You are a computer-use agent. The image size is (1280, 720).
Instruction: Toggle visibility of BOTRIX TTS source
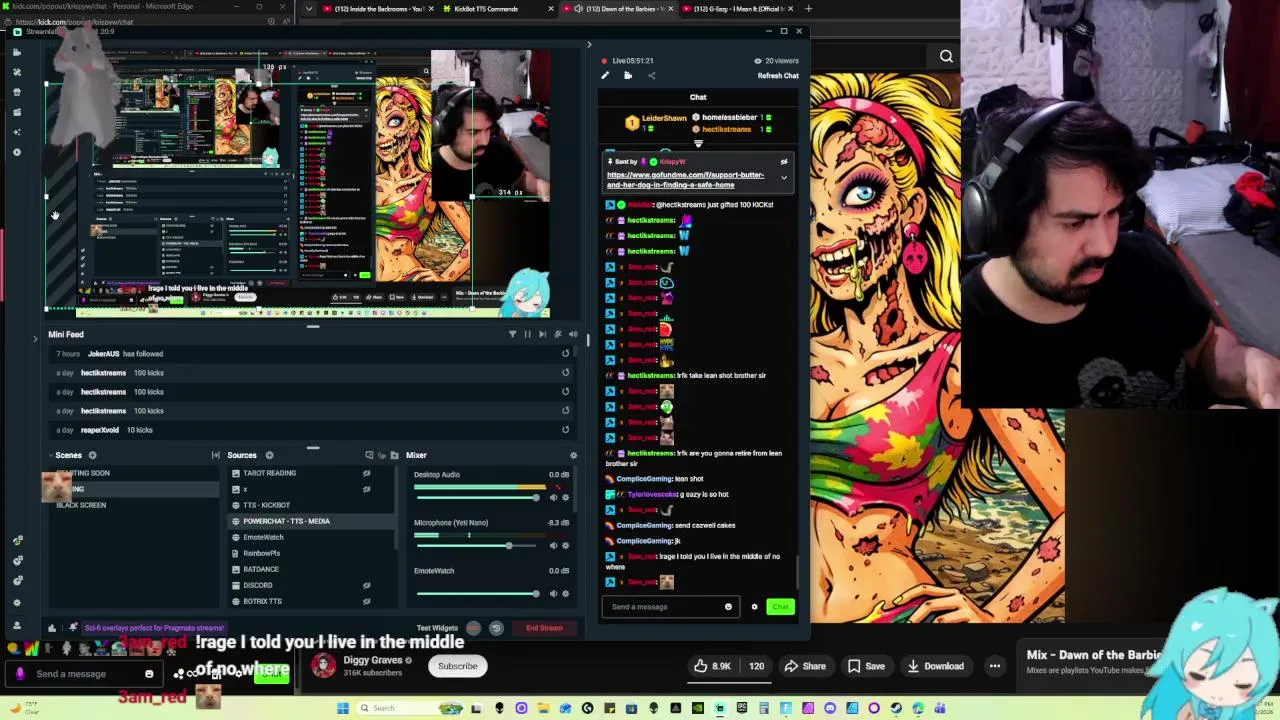[x=366, y=601]
